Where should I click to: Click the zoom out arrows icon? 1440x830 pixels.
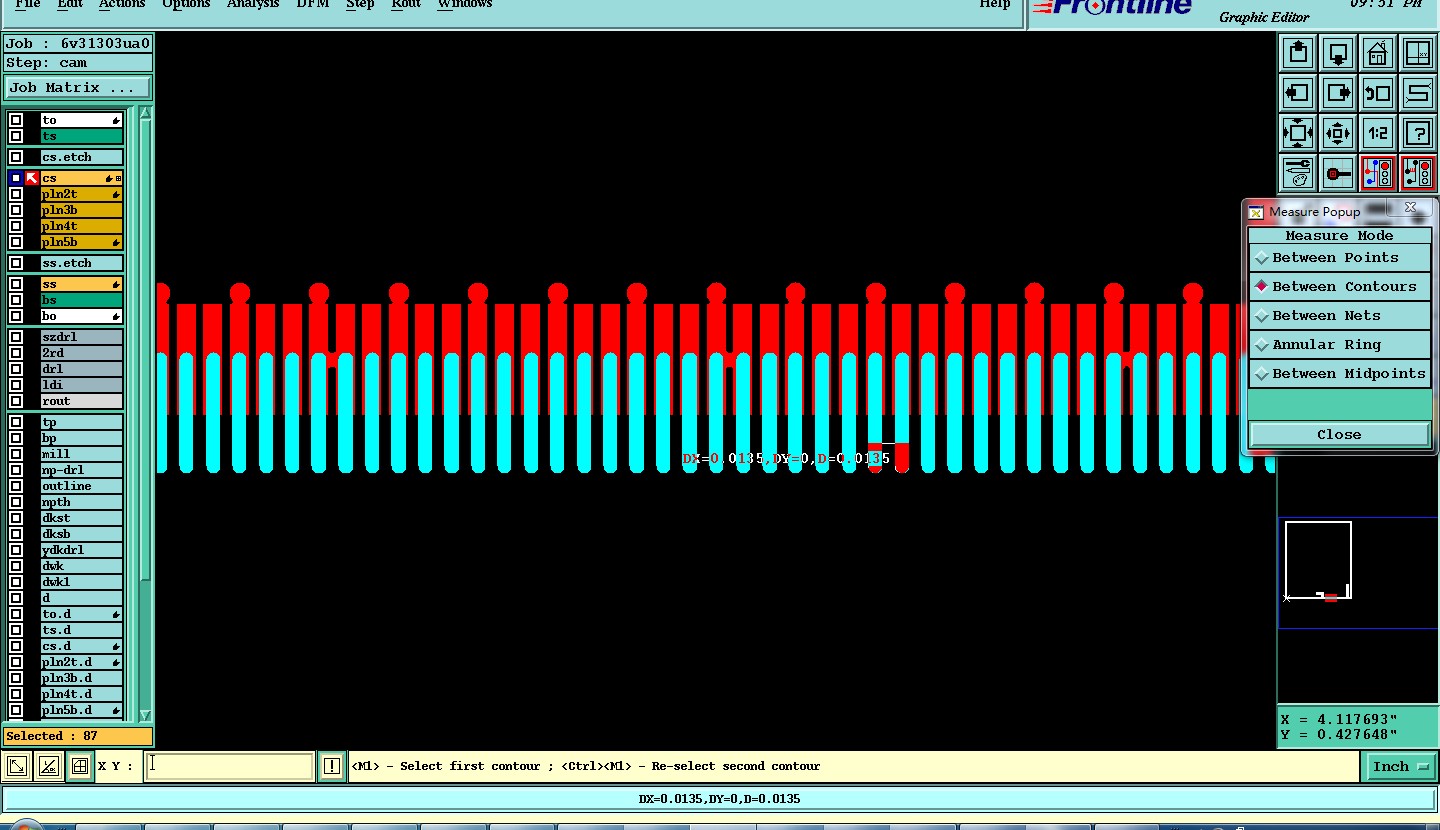click(x=1338, y=133)
